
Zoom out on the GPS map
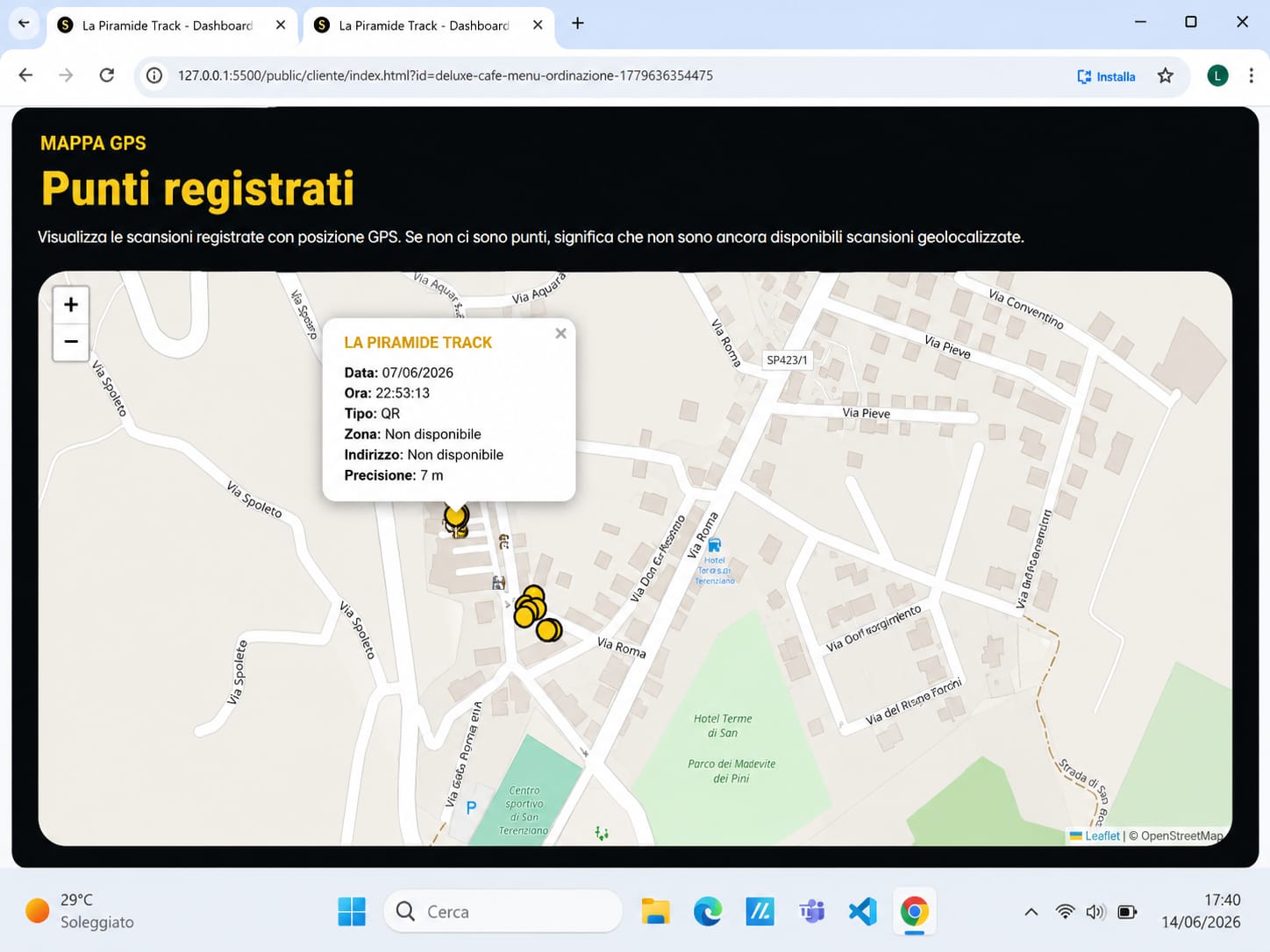[71, 342]
